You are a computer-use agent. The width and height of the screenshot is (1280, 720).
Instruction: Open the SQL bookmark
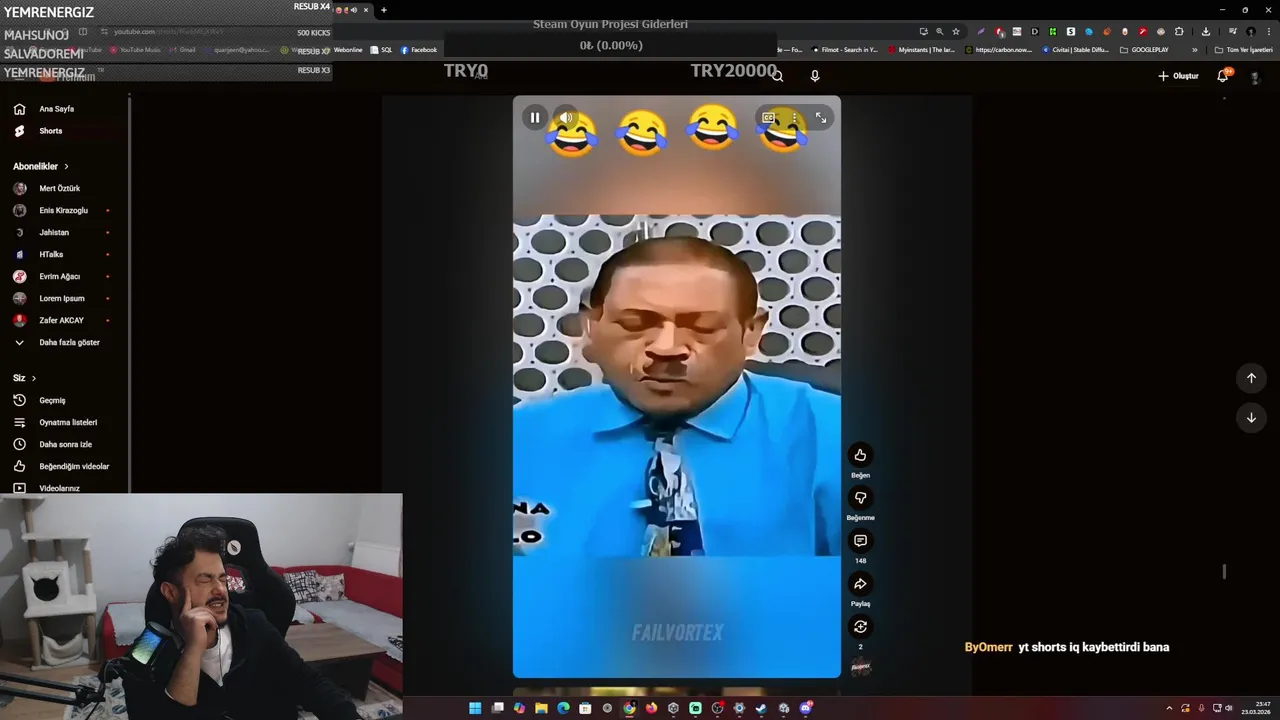click(x=381, y=50)
